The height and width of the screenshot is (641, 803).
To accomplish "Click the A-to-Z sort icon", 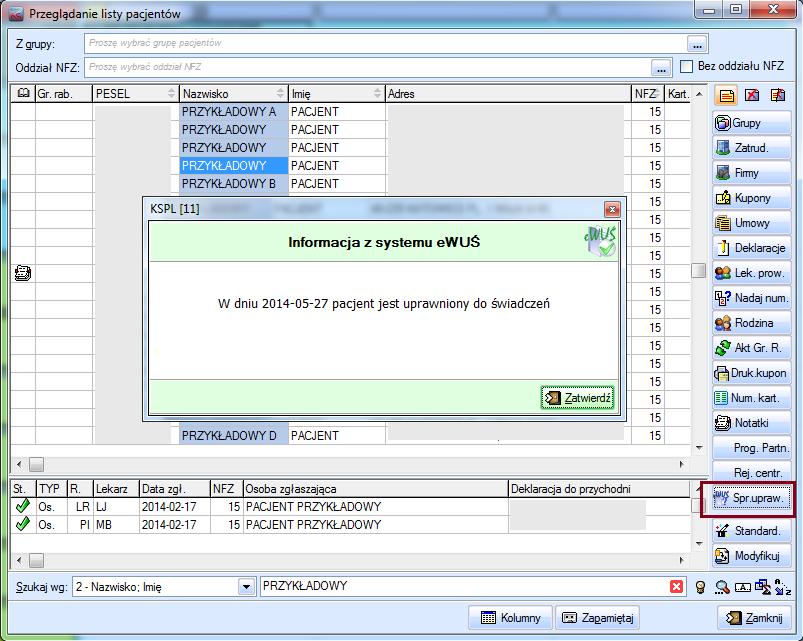I will [783, 587].
